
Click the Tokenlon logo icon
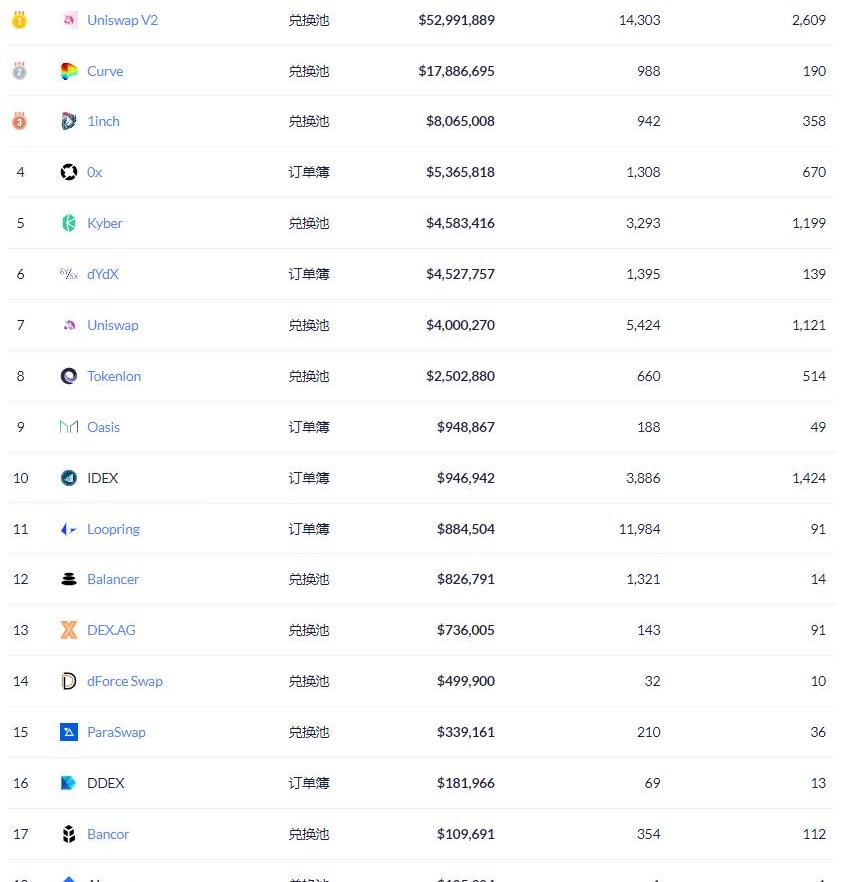[x=69, y=376]
